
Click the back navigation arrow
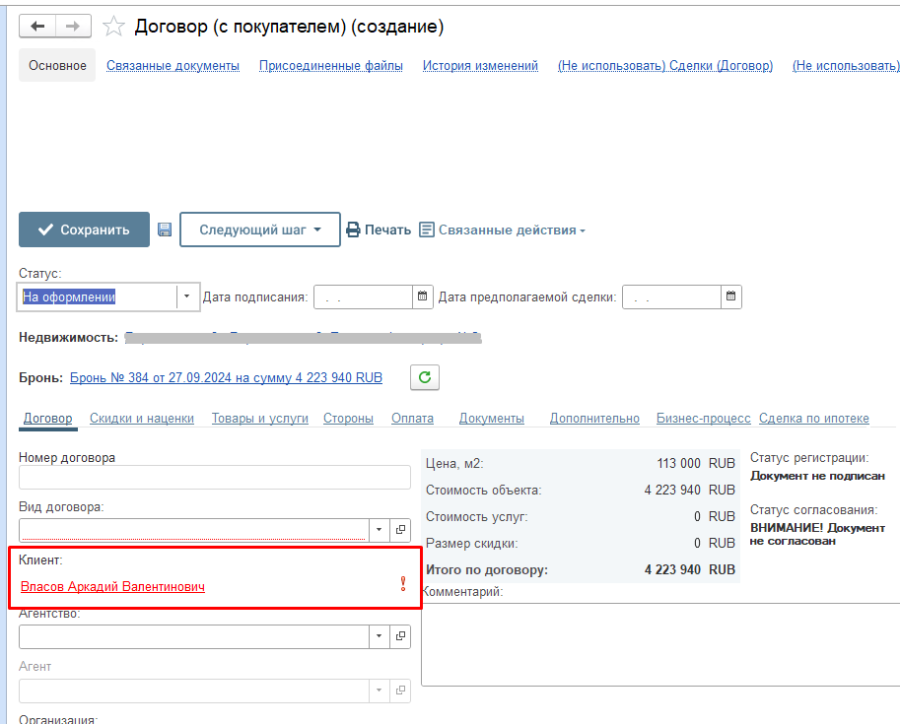38,27
